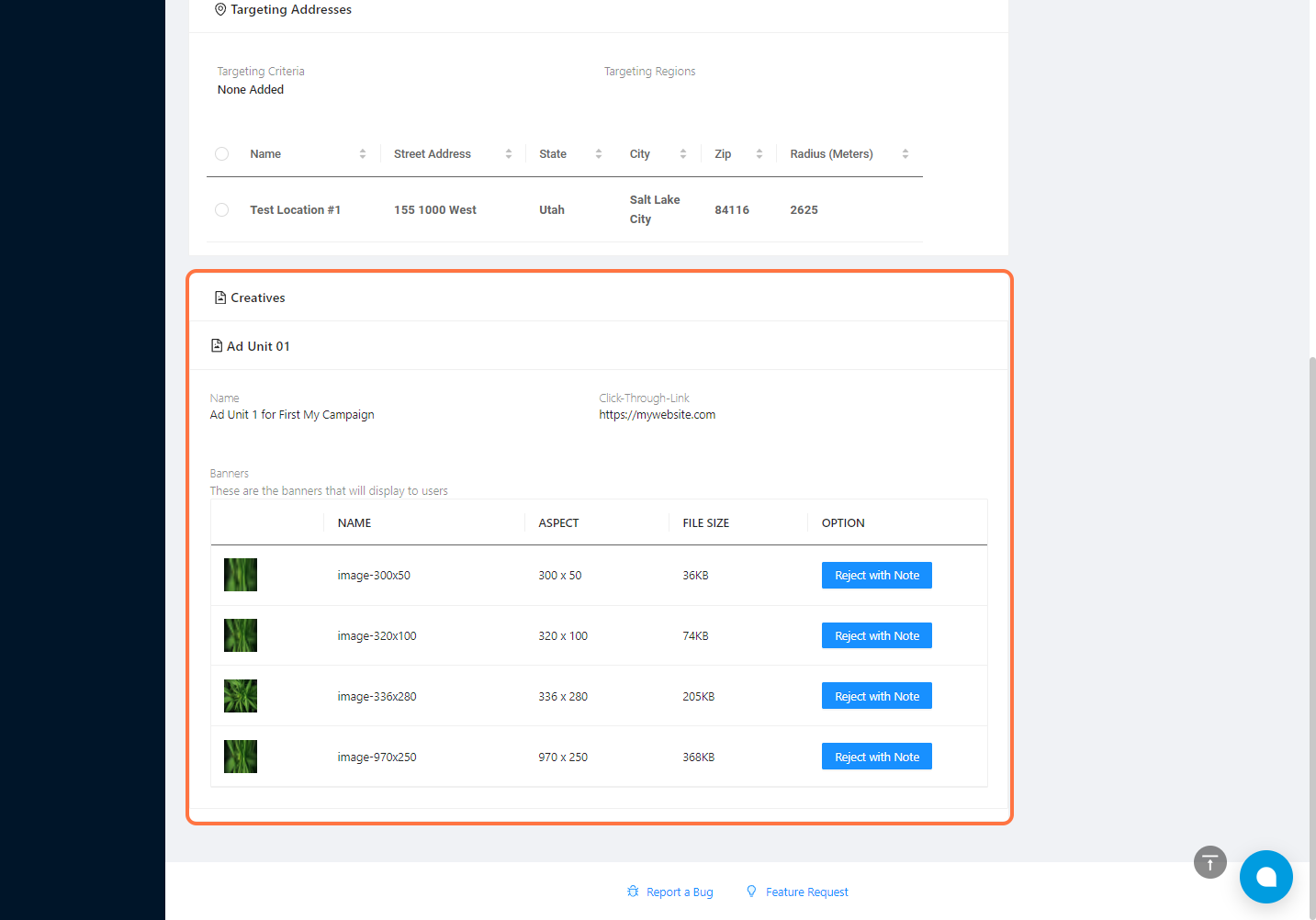Viewport: 1316px width, 920px height.
Task: Click the Creatives document icon
Action: 220,297
